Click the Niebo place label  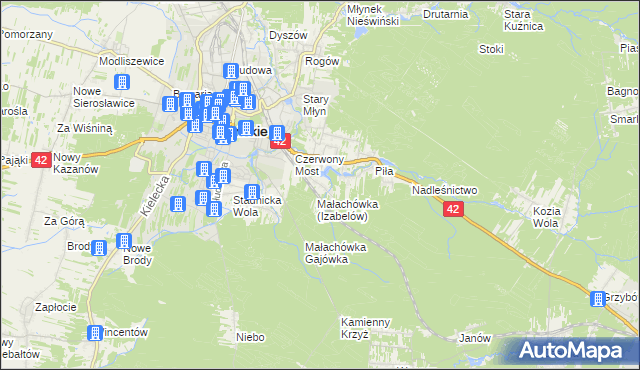(250, 337)
